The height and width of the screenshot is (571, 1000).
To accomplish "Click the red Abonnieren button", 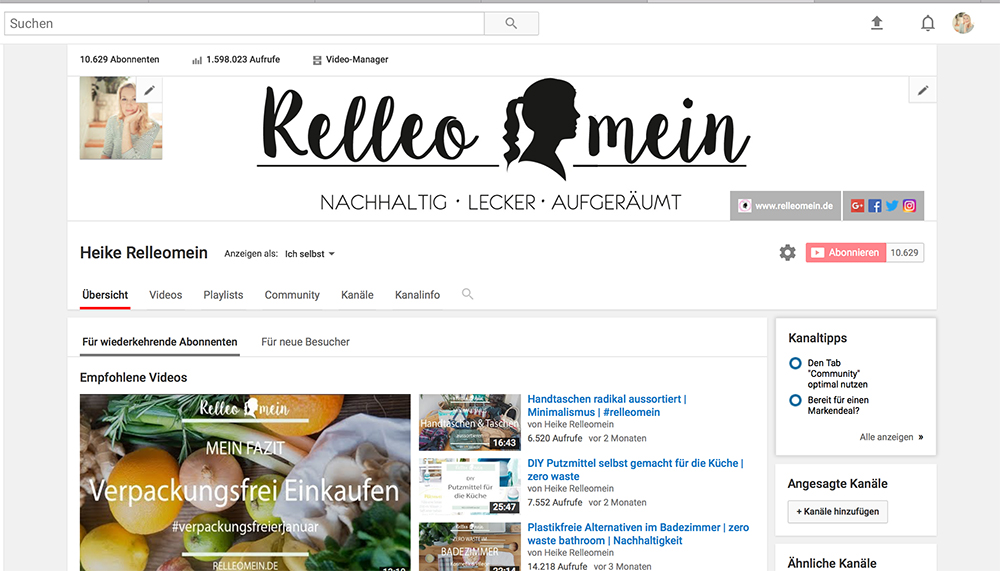I will [x=846, y=253].
